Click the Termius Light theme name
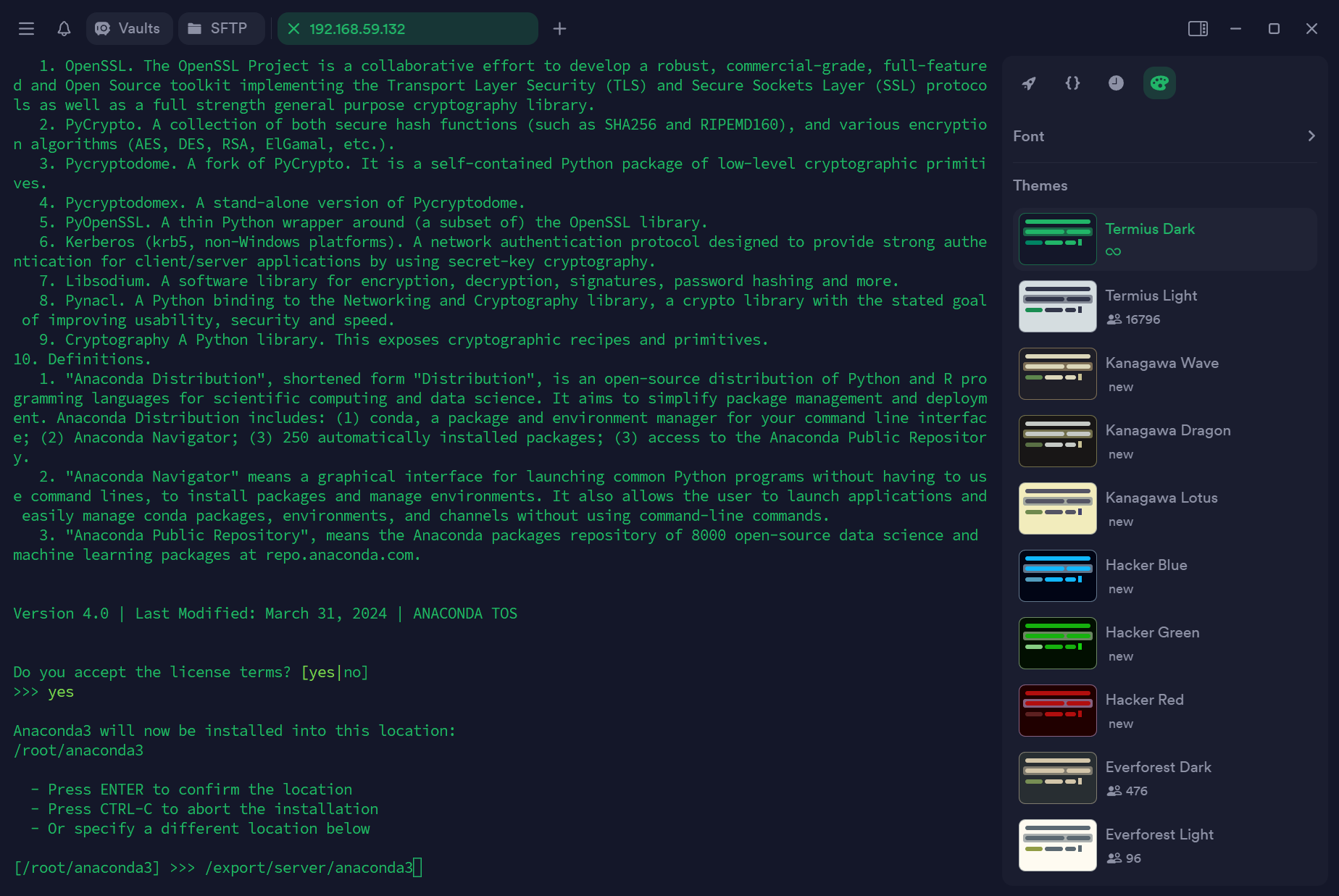Image resolution: width=1339 pixels, height=896 pixels. (x=1151, y=296)
